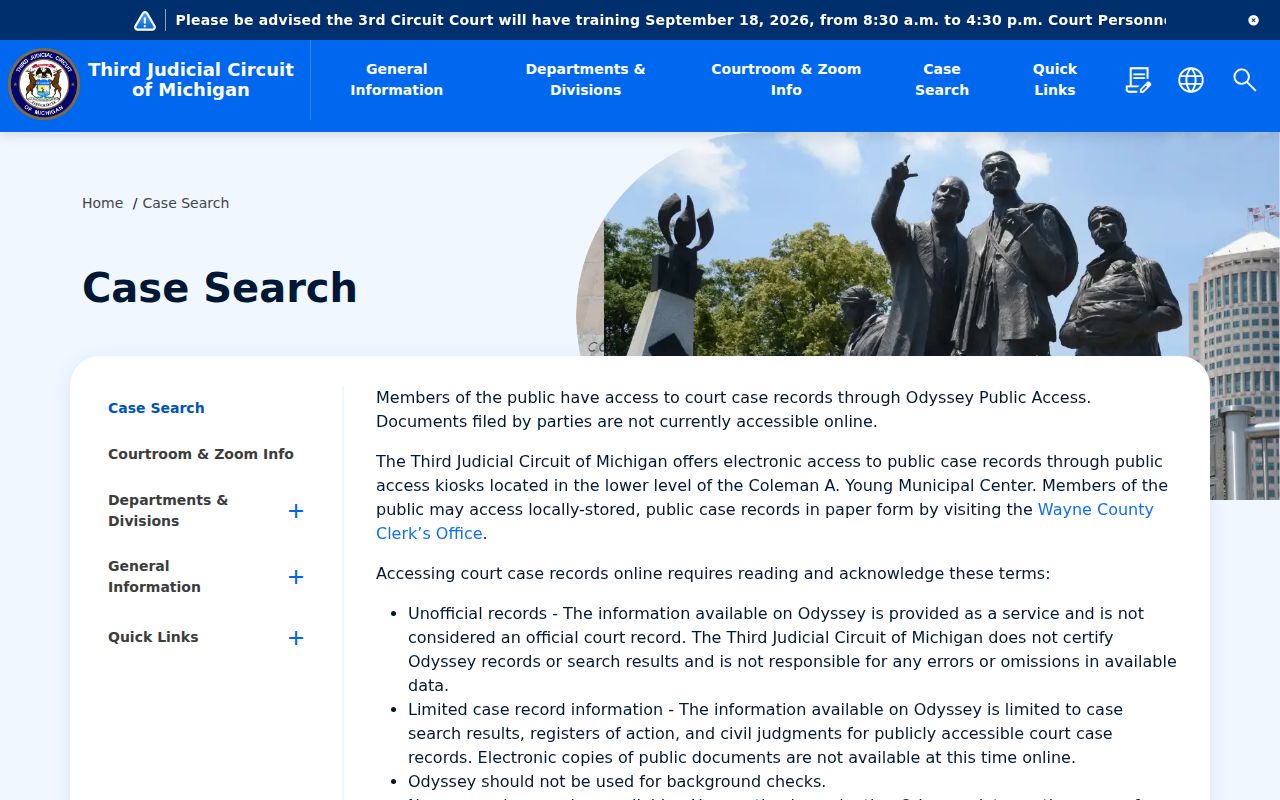Open the Quick Links header menu

(x=1055, y=80)
